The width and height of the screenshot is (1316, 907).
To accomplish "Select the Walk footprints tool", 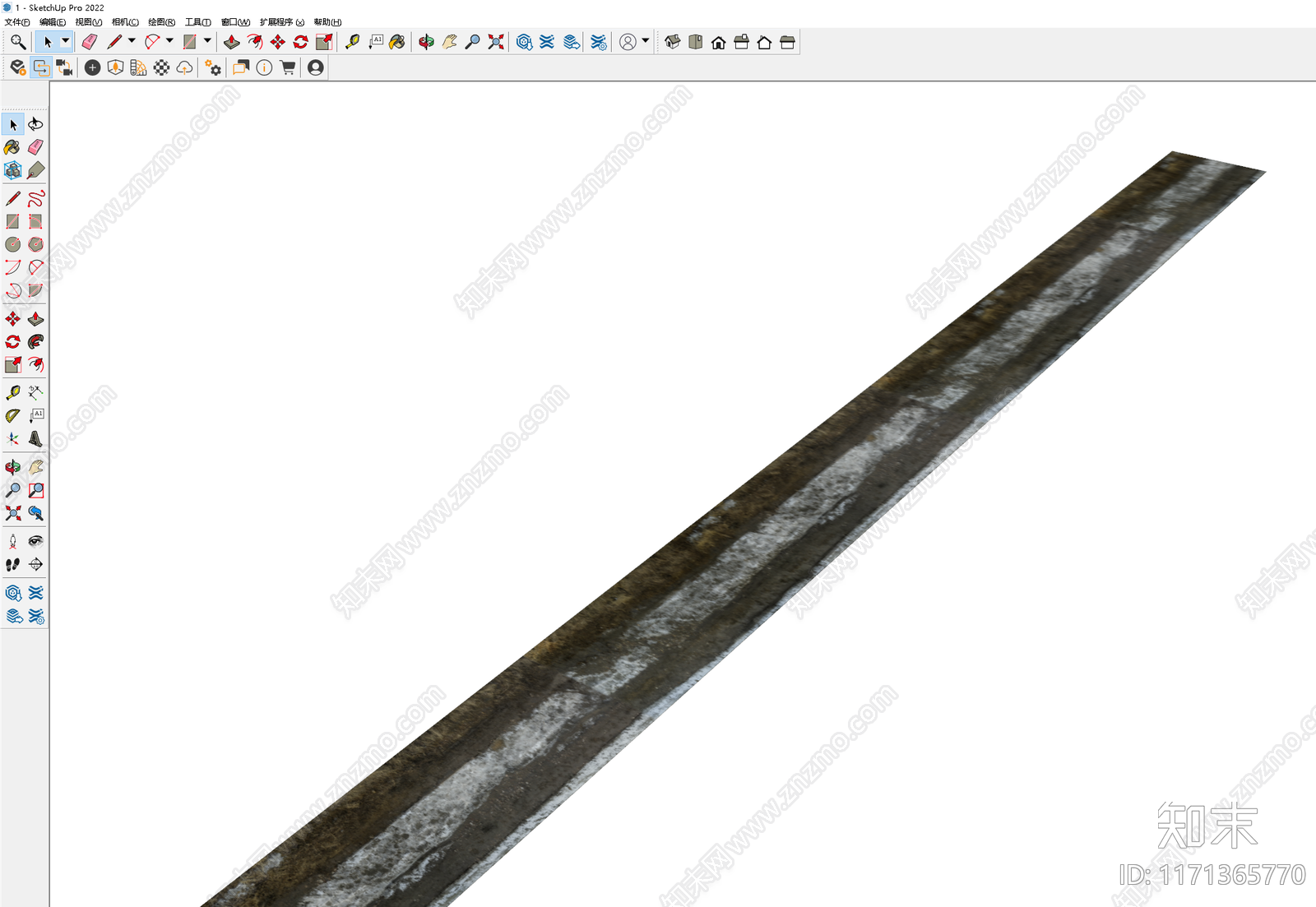I will [13, 564].
